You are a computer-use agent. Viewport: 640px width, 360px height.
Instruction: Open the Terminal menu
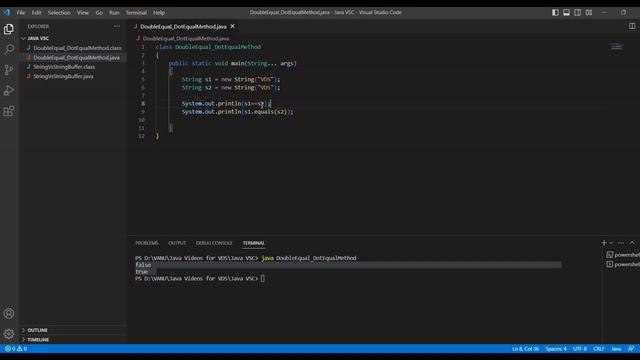[x=136, y=12]
